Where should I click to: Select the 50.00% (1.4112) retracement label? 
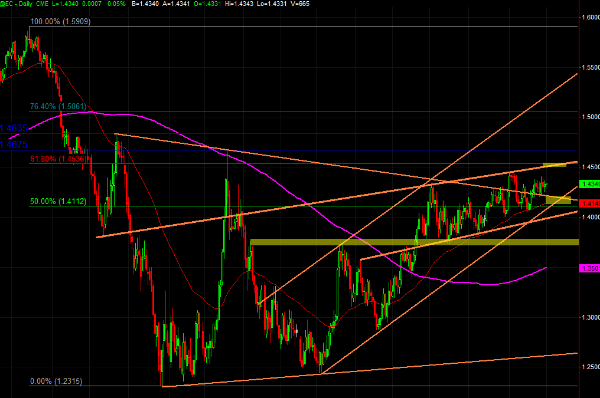coord(58,201)
